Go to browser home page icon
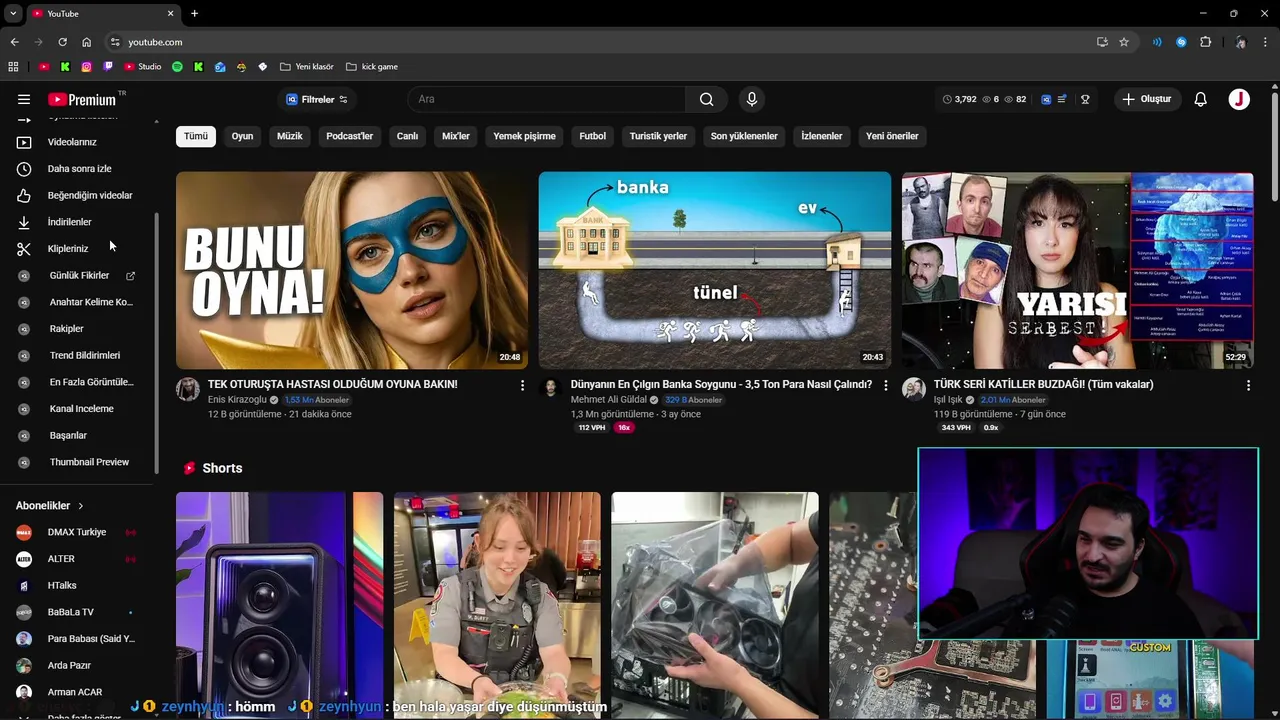Image resolution: width=1280 pixels, height=720 pixels. pos(86,42)
